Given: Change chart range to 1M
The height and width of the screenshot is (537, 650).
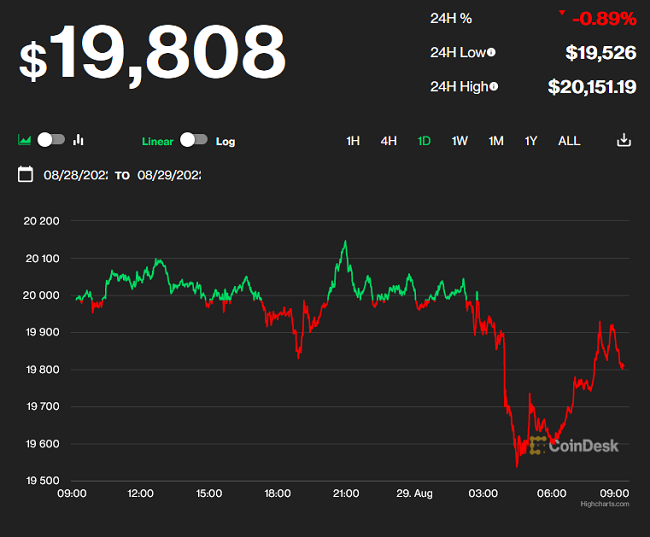Looking at the screenshot, I should pos(496,141).
